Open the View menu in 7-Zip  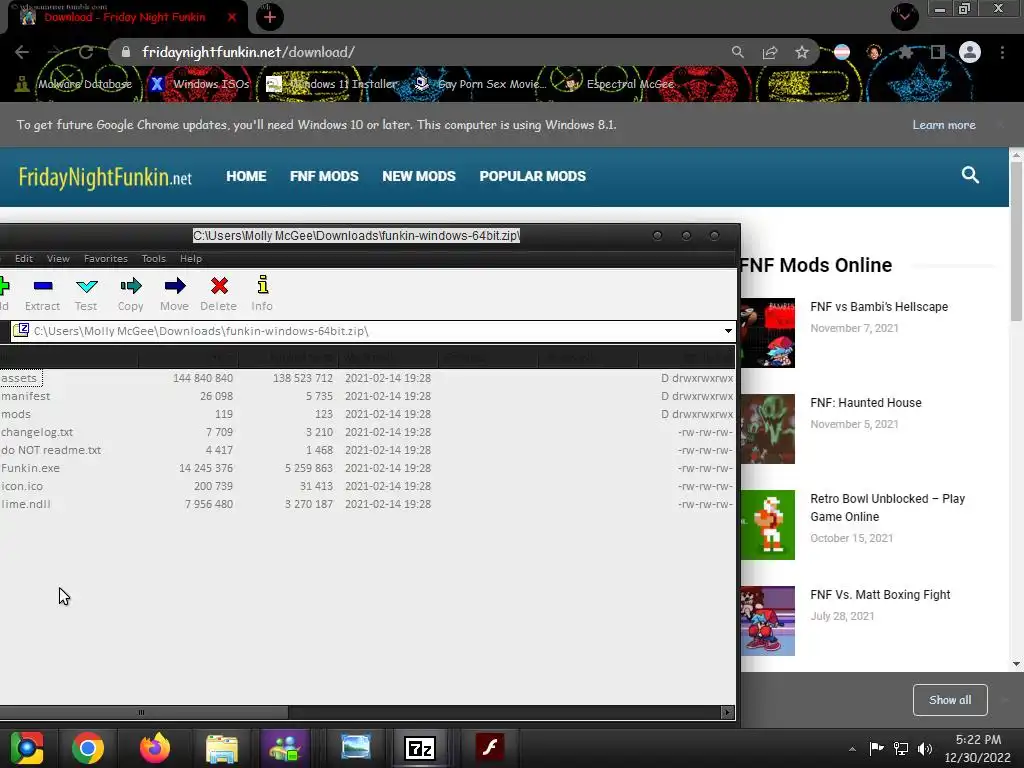pos(58,259)
